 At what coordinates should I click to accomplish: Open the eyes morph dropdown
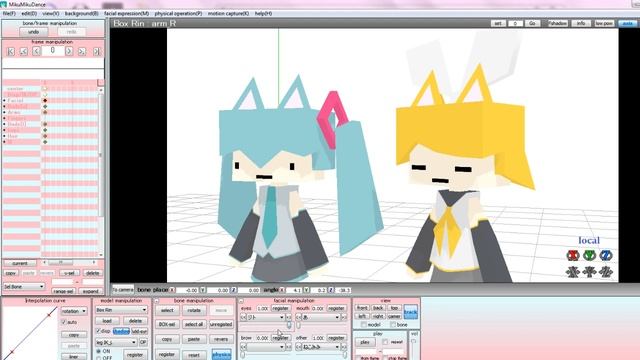pos(266,317)
